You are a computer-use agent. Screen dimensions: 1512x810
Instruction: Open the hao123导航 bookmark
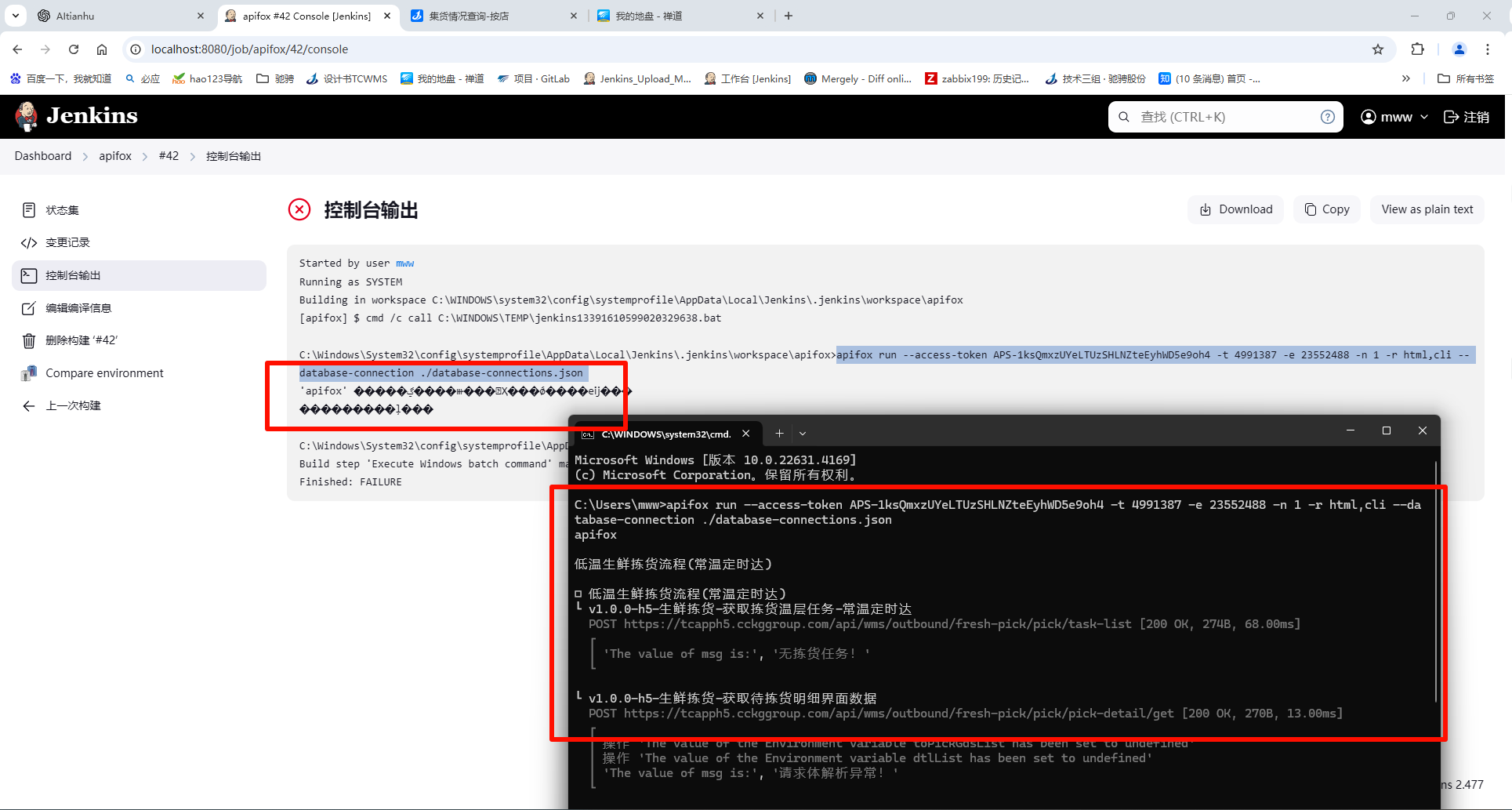pyautogui.click(x=208, y=78)
